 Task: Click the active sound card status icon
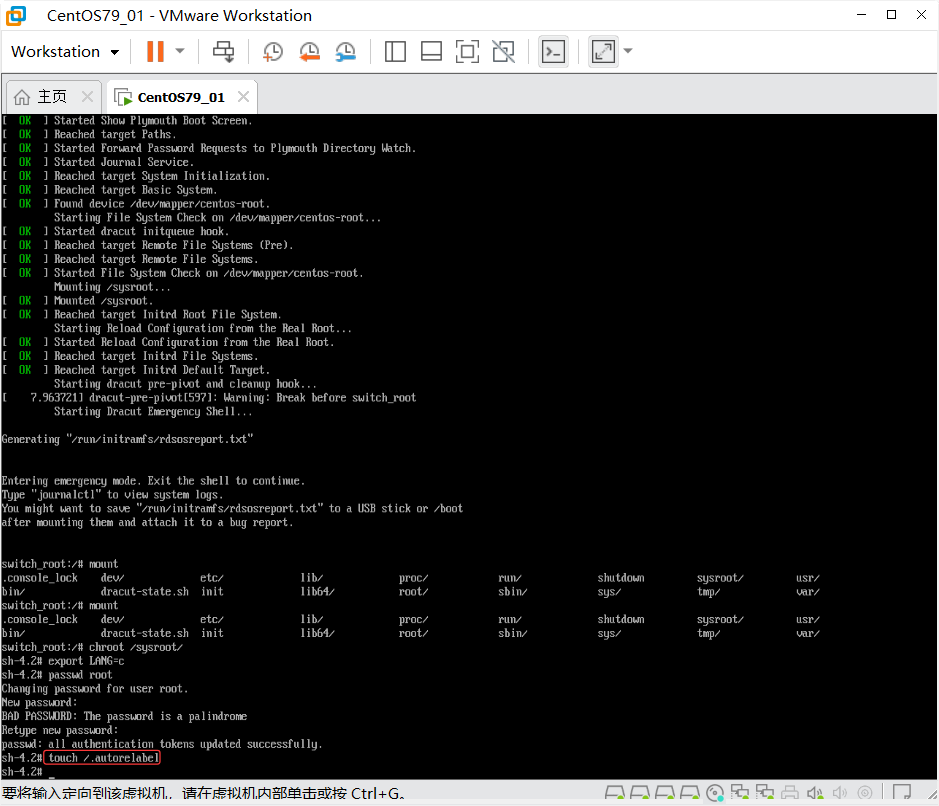pos(814,793)
